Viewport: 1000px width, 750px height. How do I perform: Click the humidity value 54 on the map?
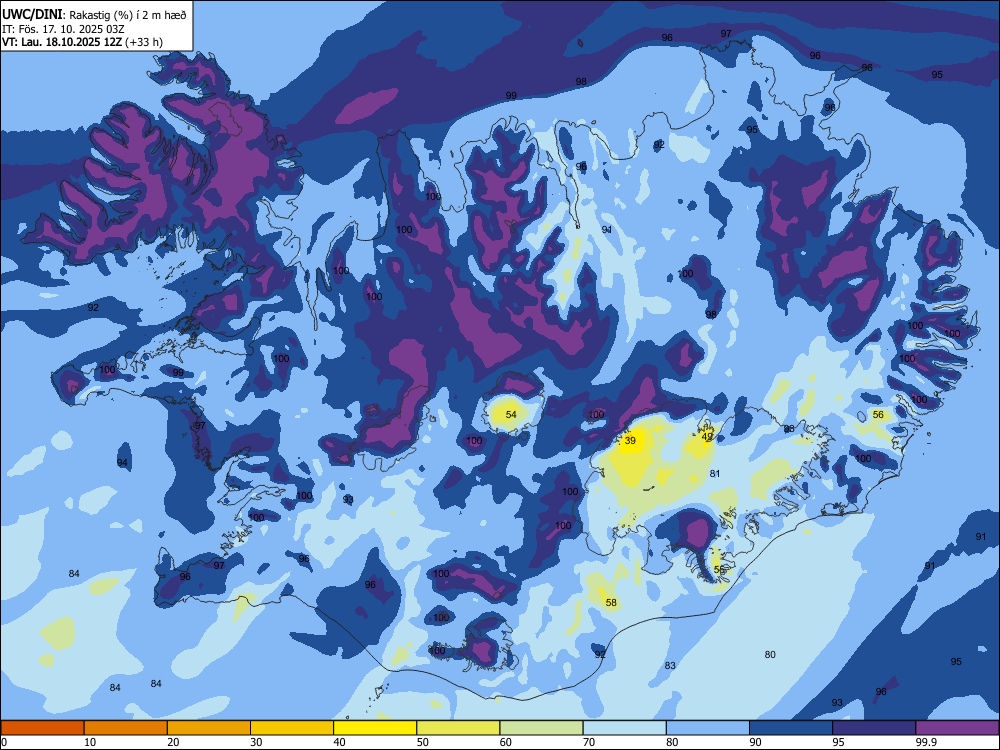[511, 415]
